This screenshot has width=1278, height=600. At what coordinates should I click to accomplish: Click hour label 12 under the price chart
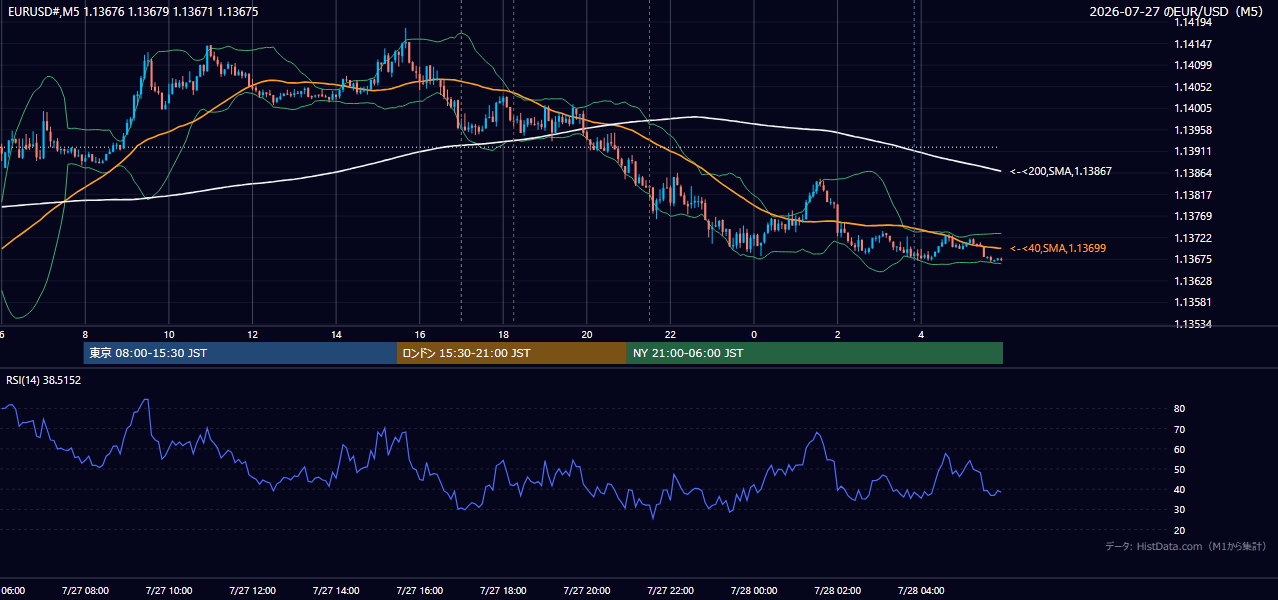coord(253,334)
